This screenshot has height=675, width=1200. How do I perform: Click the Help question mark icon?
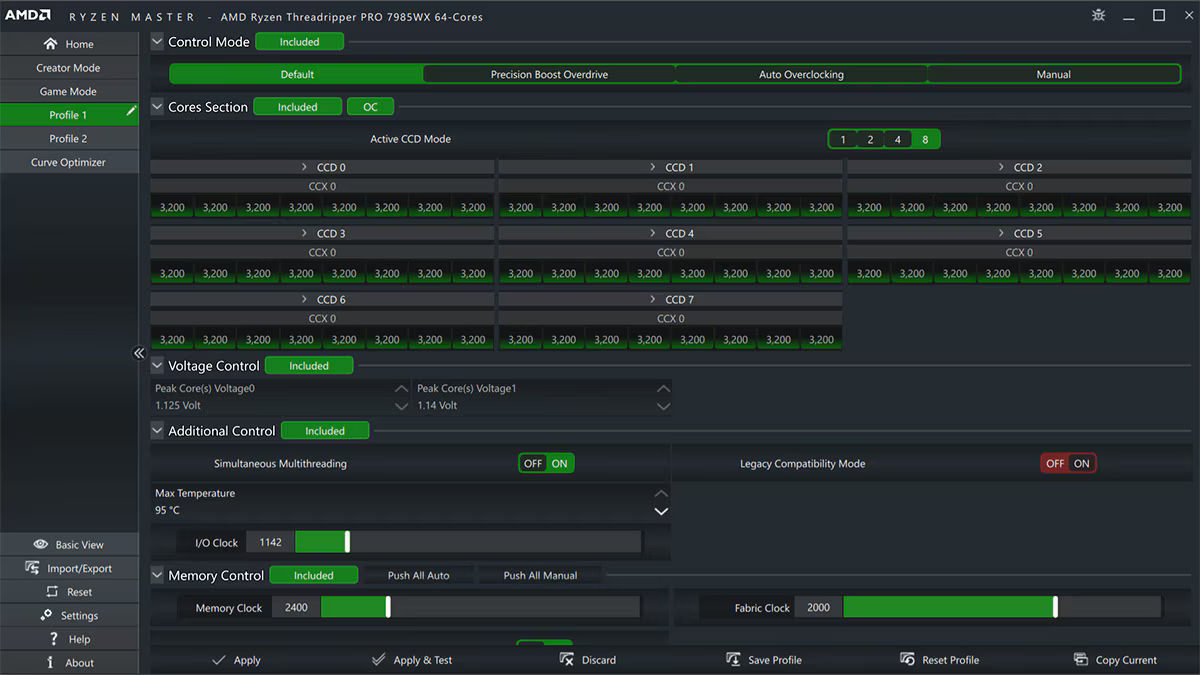pyautogui.click(x=54, y=639)
